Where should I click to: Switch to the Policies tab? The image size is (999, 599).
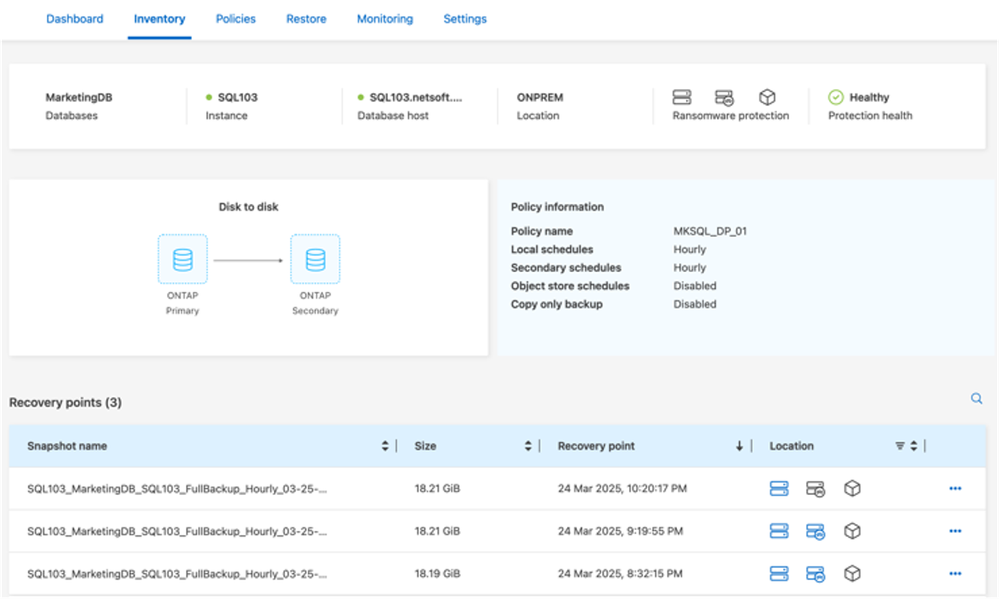236,19
